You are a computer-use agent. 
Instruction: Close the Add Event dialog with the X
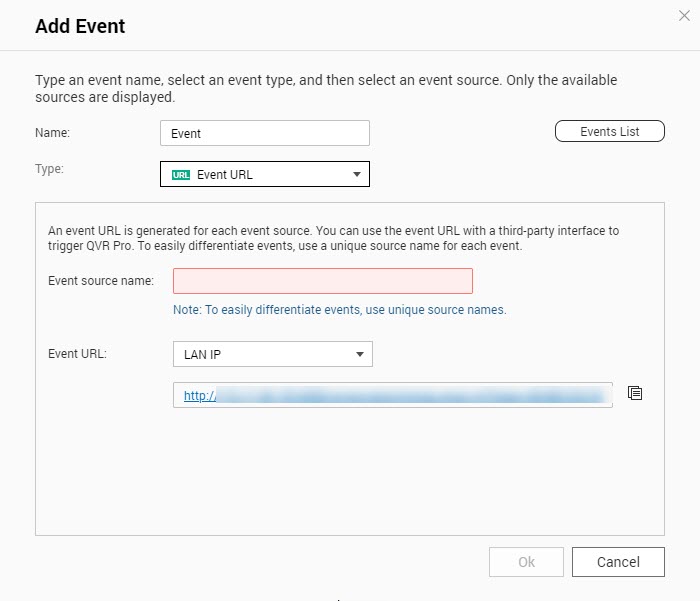coord(683,14)
